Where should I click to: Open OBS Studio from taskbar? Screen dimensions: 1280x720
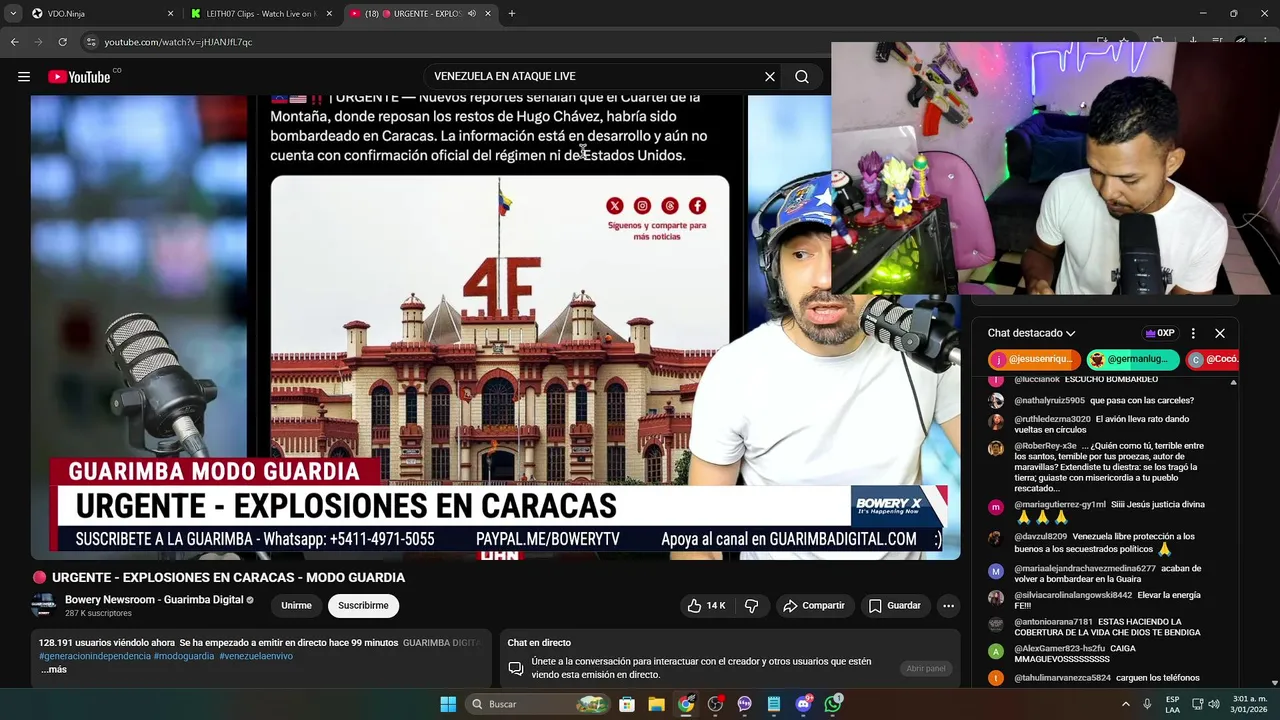[x=715, y=704]
